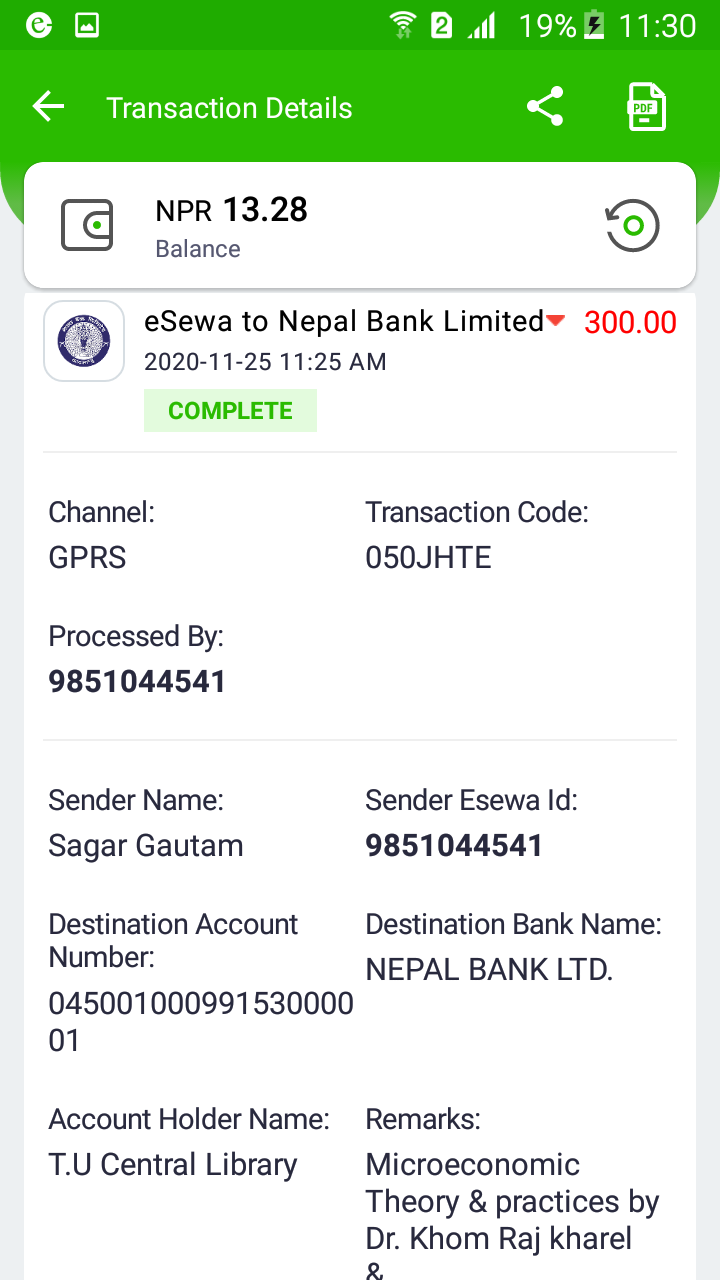
Task: Open the Nepal Bank Limited logo
Action: click(84, 341)
